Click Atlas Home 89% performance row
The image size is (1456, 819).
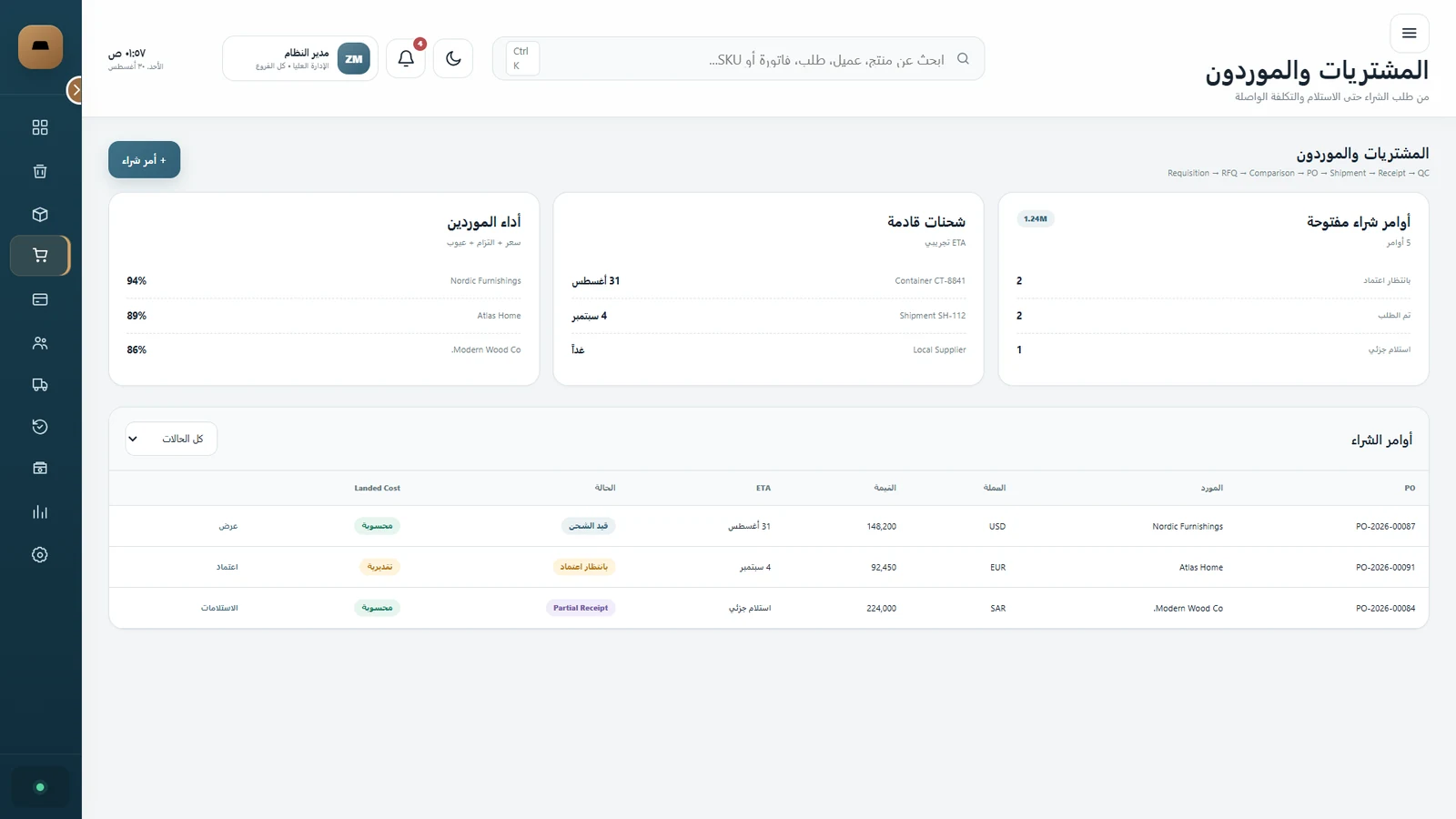click(324, 316)
